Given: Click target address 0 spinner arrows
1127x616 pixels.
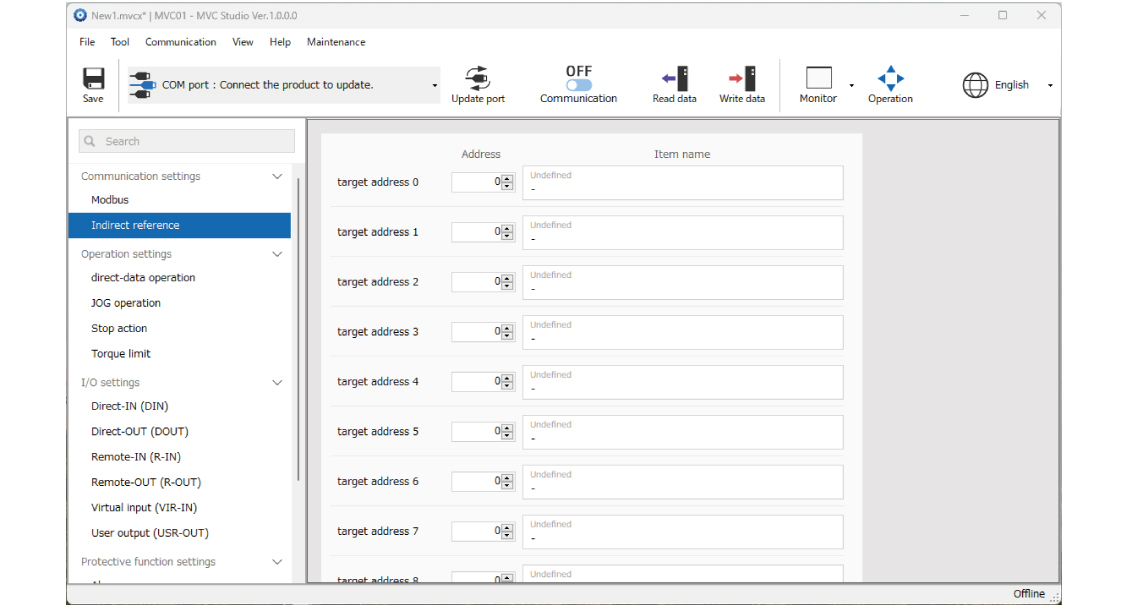Looking at the screenshot, I should point(507,183).
